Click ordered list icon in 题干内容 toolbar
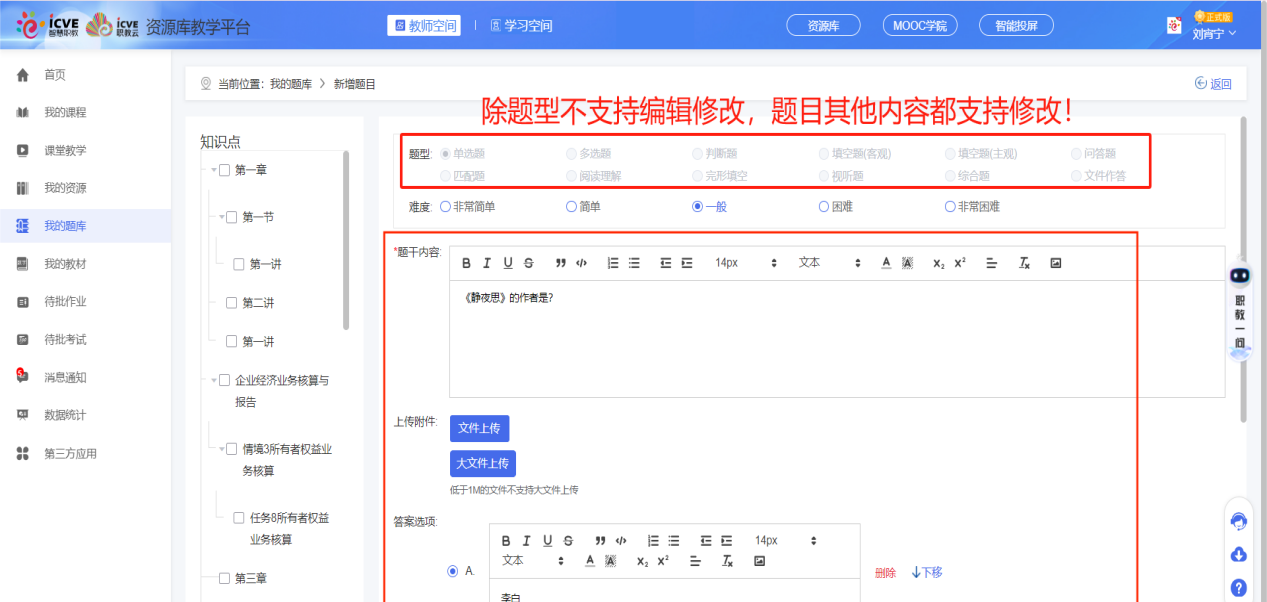Screen dimensions: 1267x602 click(613, 263)
